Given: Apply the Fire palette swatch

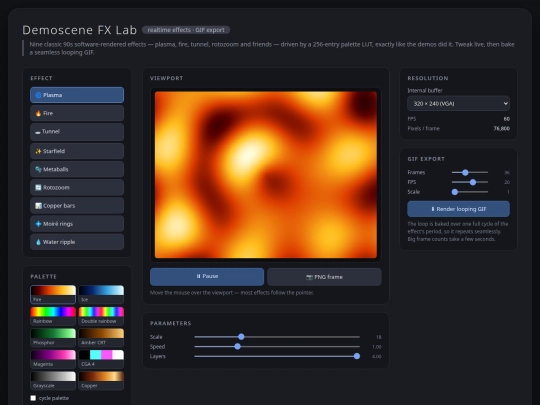Looking at the screenshot, I should tap(53, 294).
